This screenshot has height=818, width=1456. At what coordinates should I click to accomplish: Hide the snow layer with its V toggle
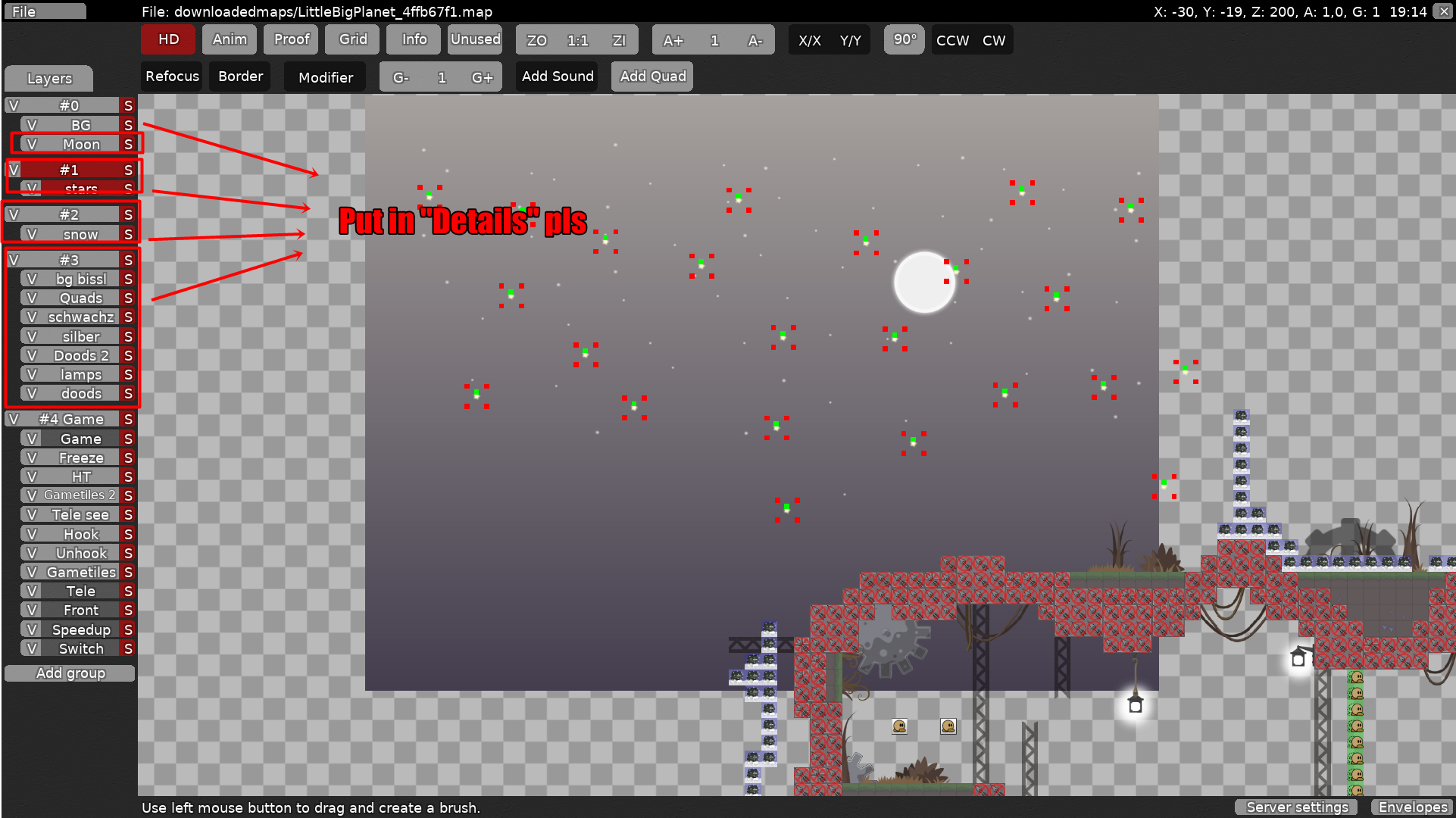32,234
